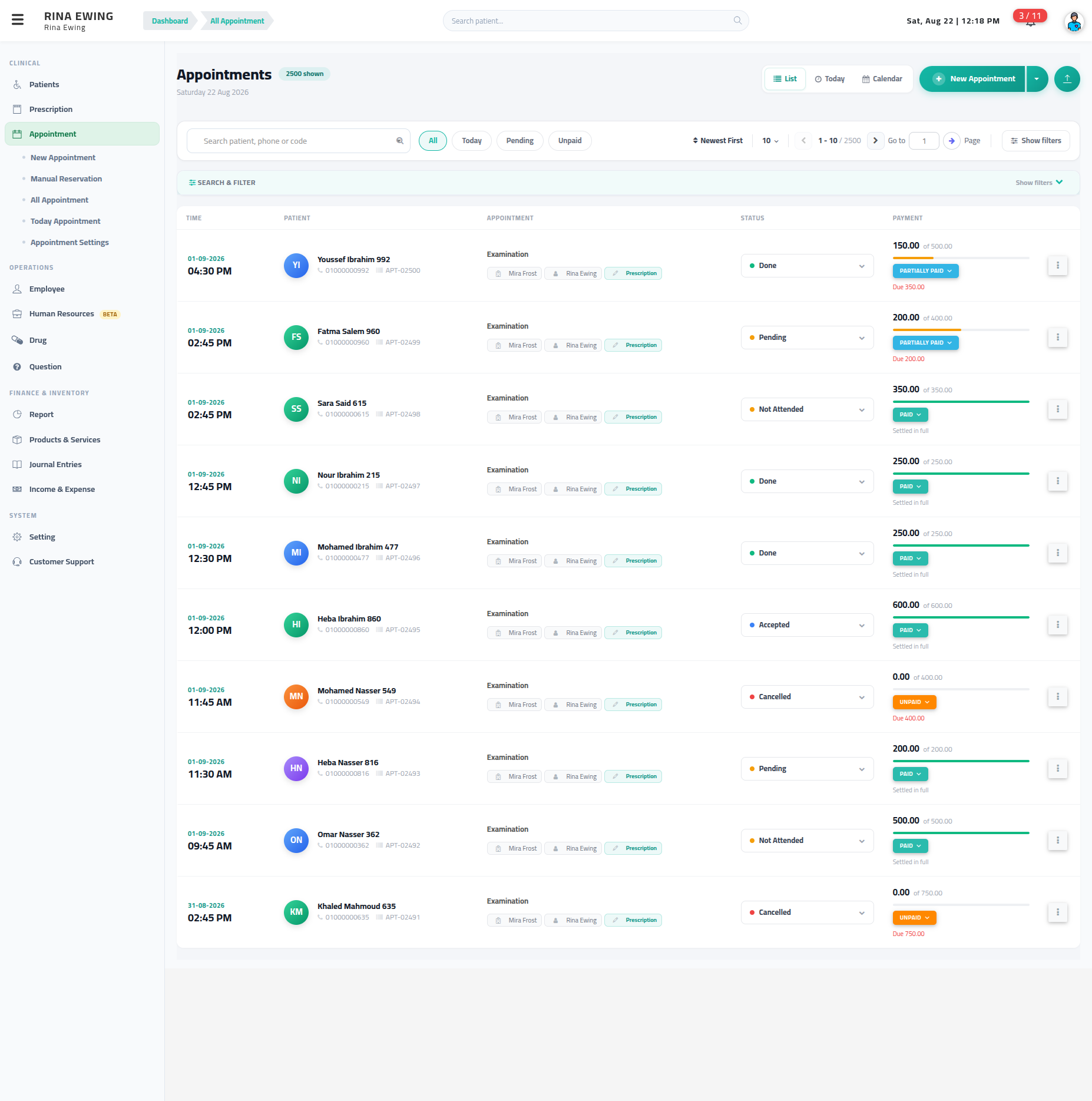Viewport: 1092px width, 1101px height.
Task: Select the All filter chip
Action: (433, 141)
